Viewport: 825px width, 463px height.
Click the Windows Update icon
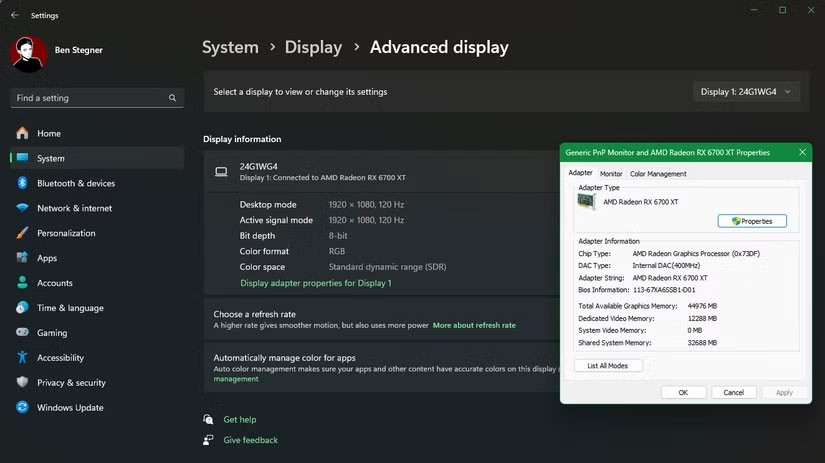point(22,408)
